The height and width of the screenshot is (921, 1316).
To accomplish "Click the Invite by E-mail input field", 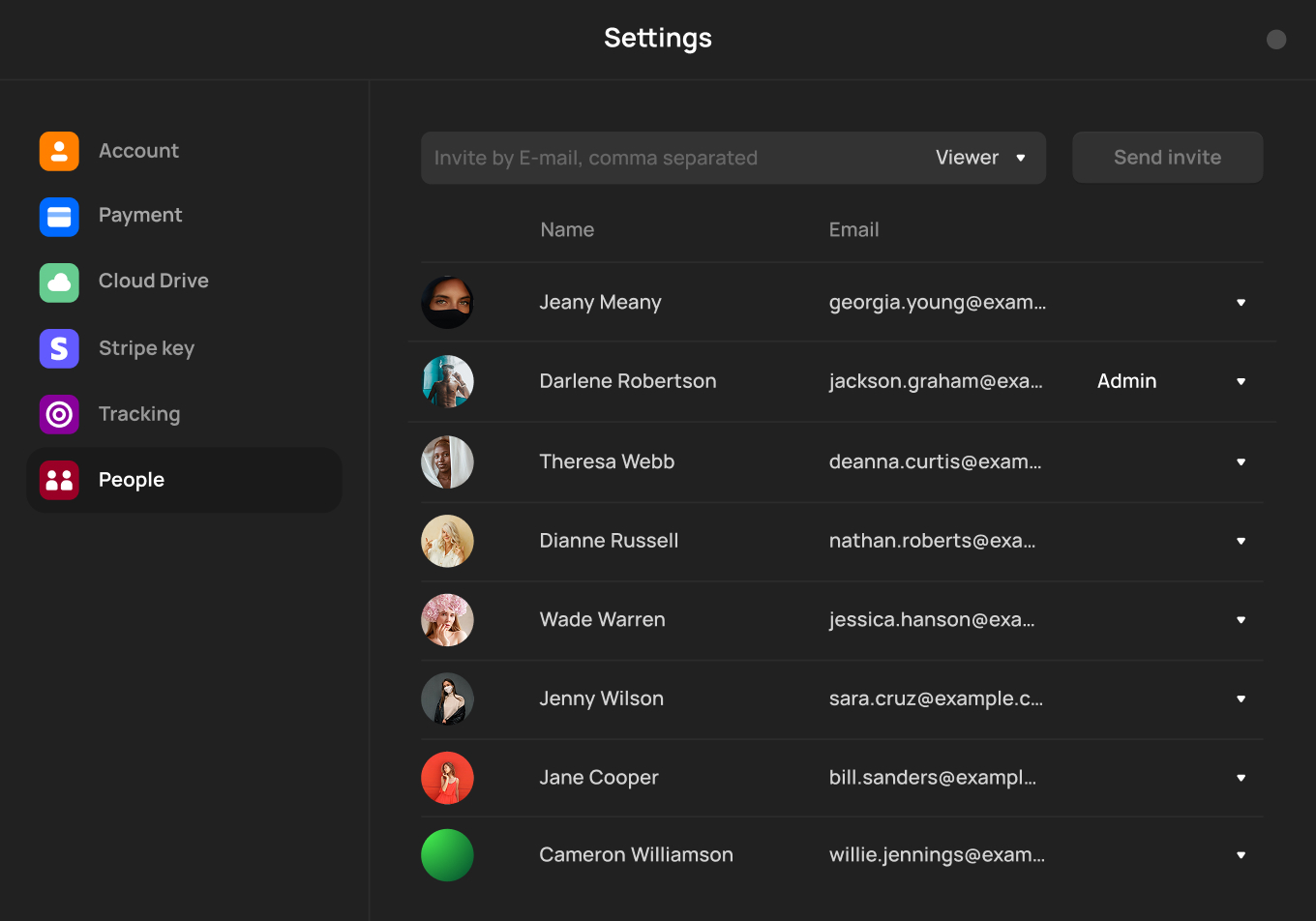I will point(668,158).
